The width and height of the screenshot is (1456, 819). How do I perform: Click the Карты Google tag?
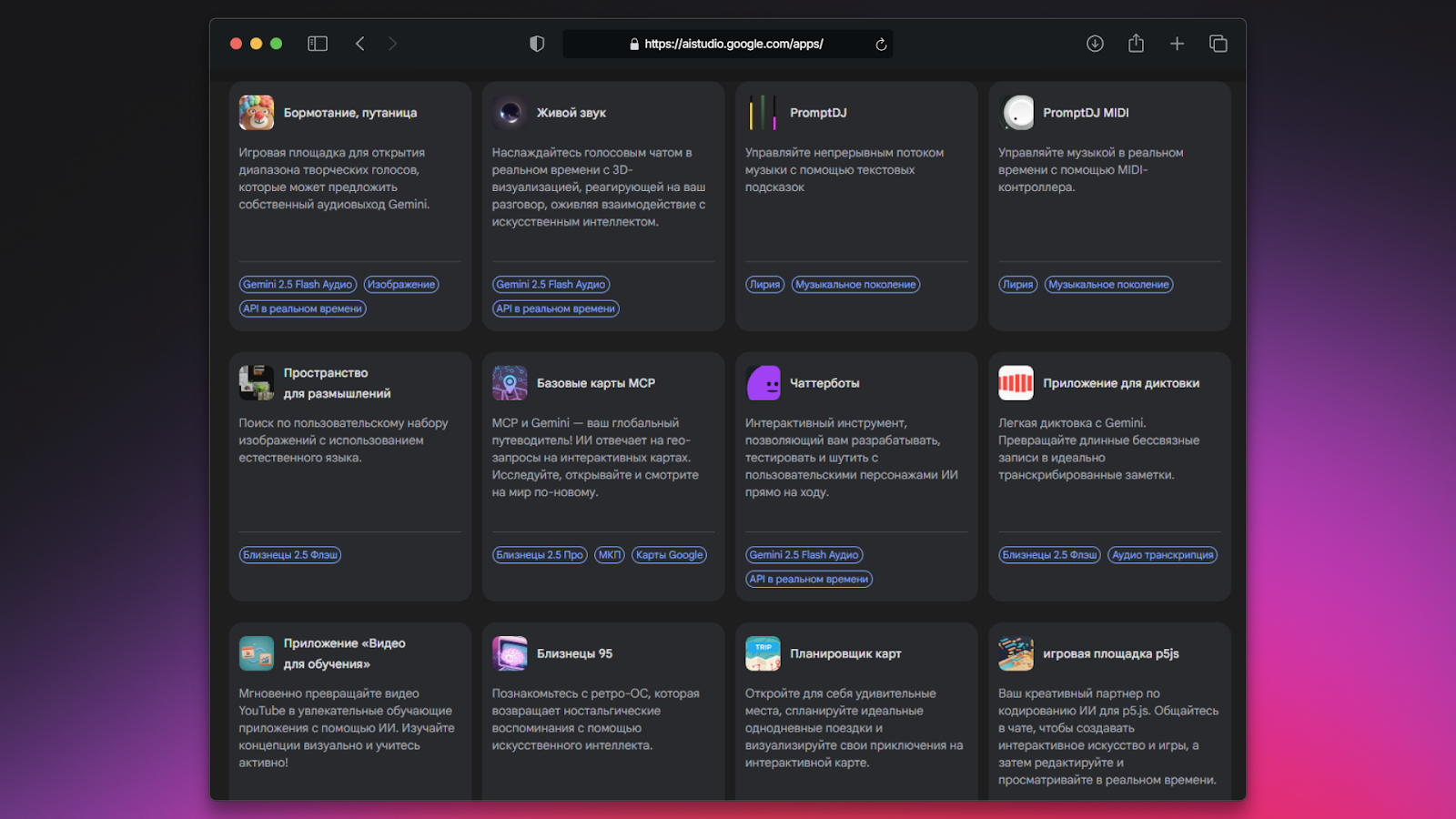coord(669,555)
